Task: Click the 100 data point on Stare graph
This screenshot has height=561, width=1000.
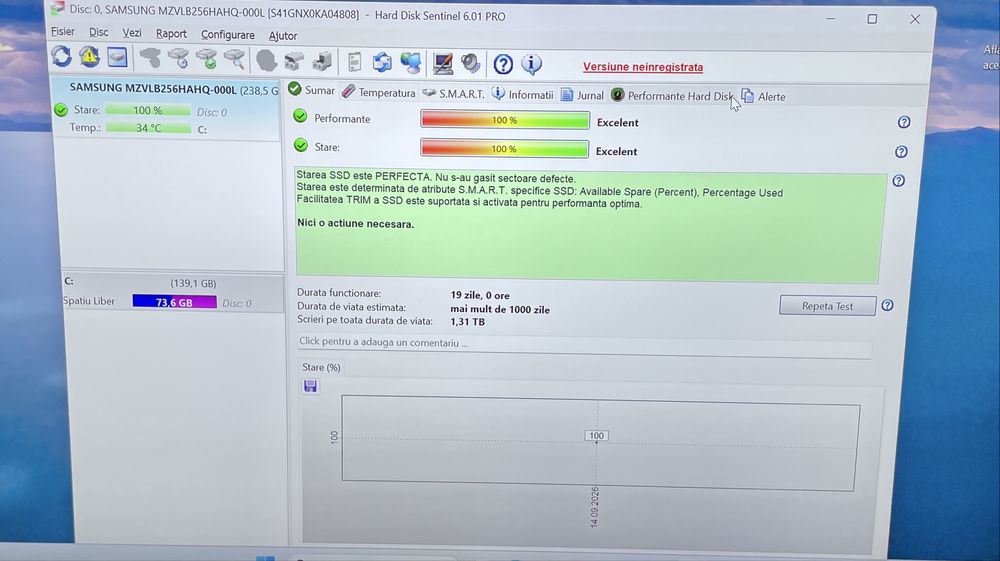Action: [x=596, y=436]
